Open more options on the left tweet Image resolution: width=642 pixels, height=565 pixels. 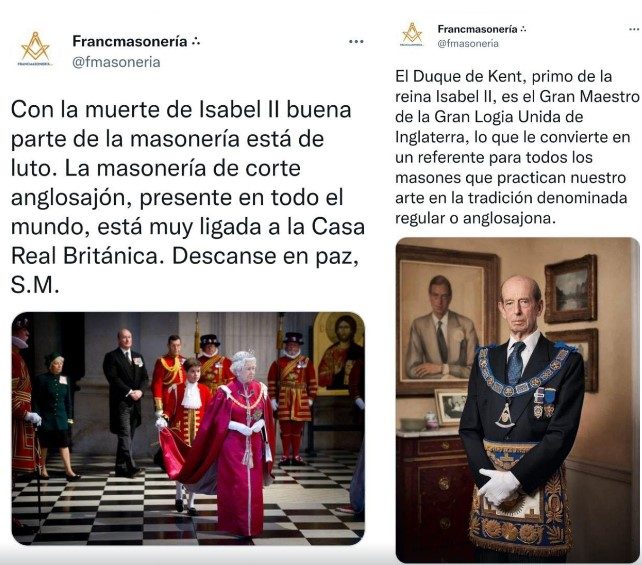356,41
